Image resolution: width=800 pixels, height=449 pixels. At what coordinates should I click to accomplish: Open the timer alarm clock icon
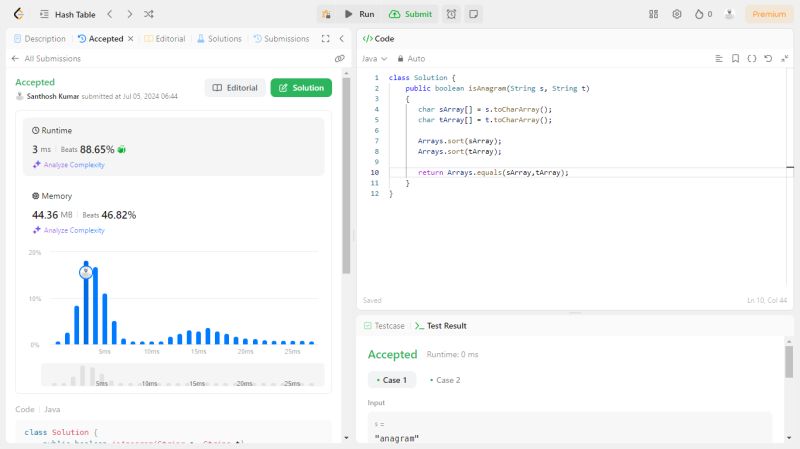(x=452, y=14)
